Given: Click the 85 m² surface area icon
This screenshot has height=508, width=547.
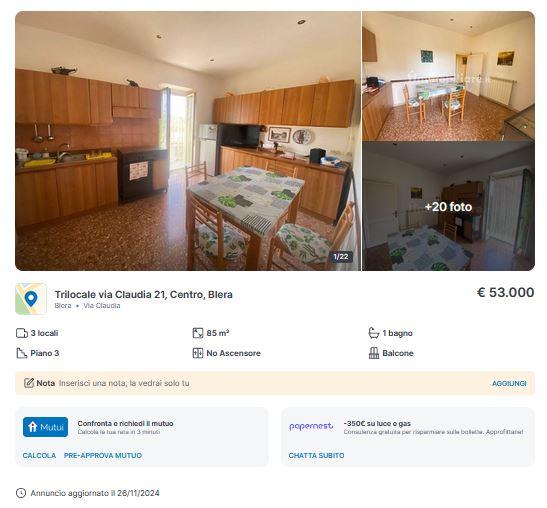Looking at the screenshot, I should [x=198, y=333].
